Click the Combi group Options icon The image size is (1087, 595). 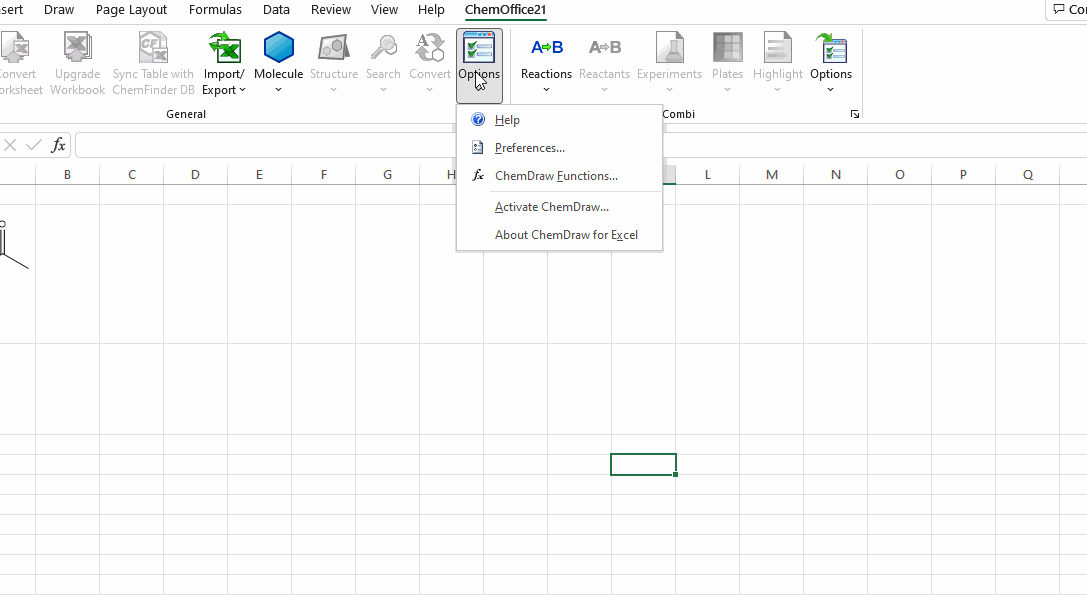(x=831, y=47)
